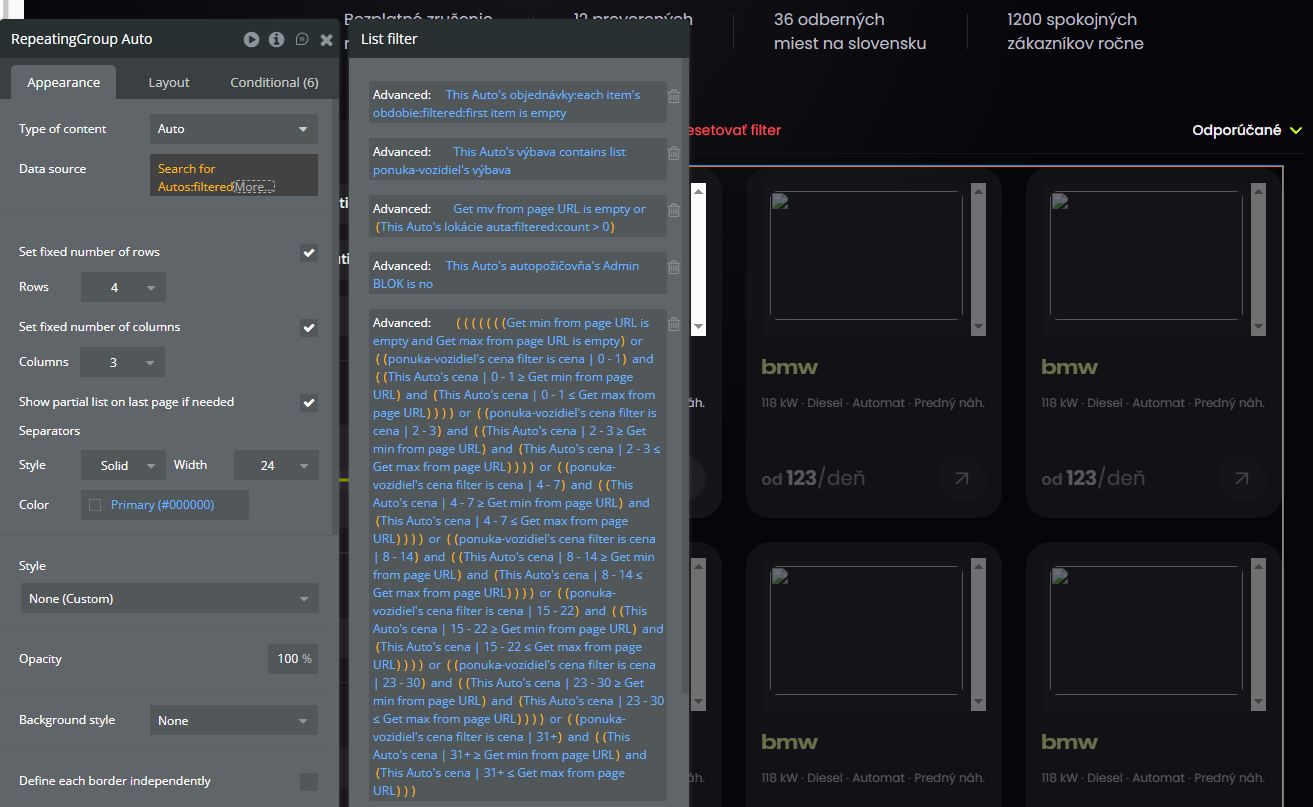1313x807 pixels.
Task: Open the Rows dropdown set to 4
Action: pyautogui.click(x=123, y=287)
